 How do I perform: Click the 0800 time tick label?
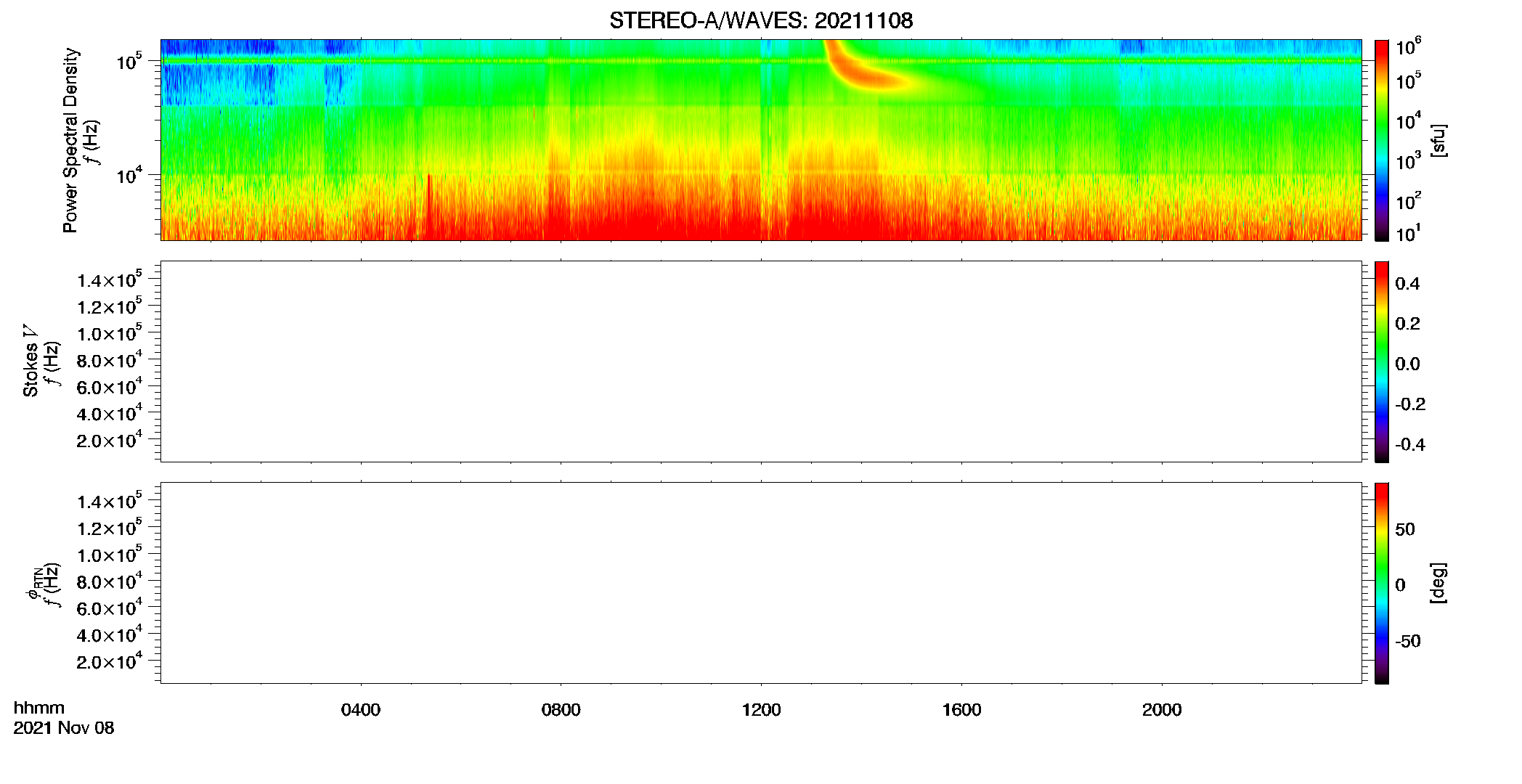(x=561, y=710)
